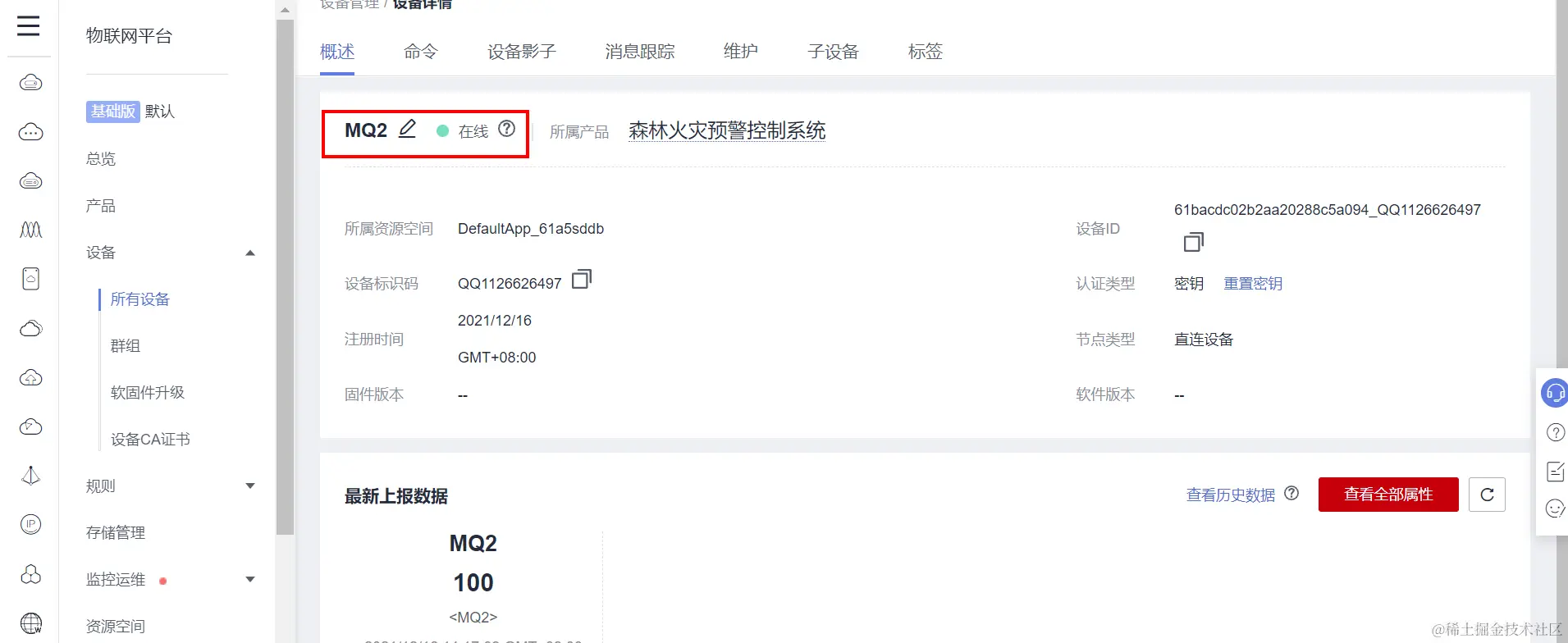Select 设备CA证书 in the sidebar

tap(150, 439)
